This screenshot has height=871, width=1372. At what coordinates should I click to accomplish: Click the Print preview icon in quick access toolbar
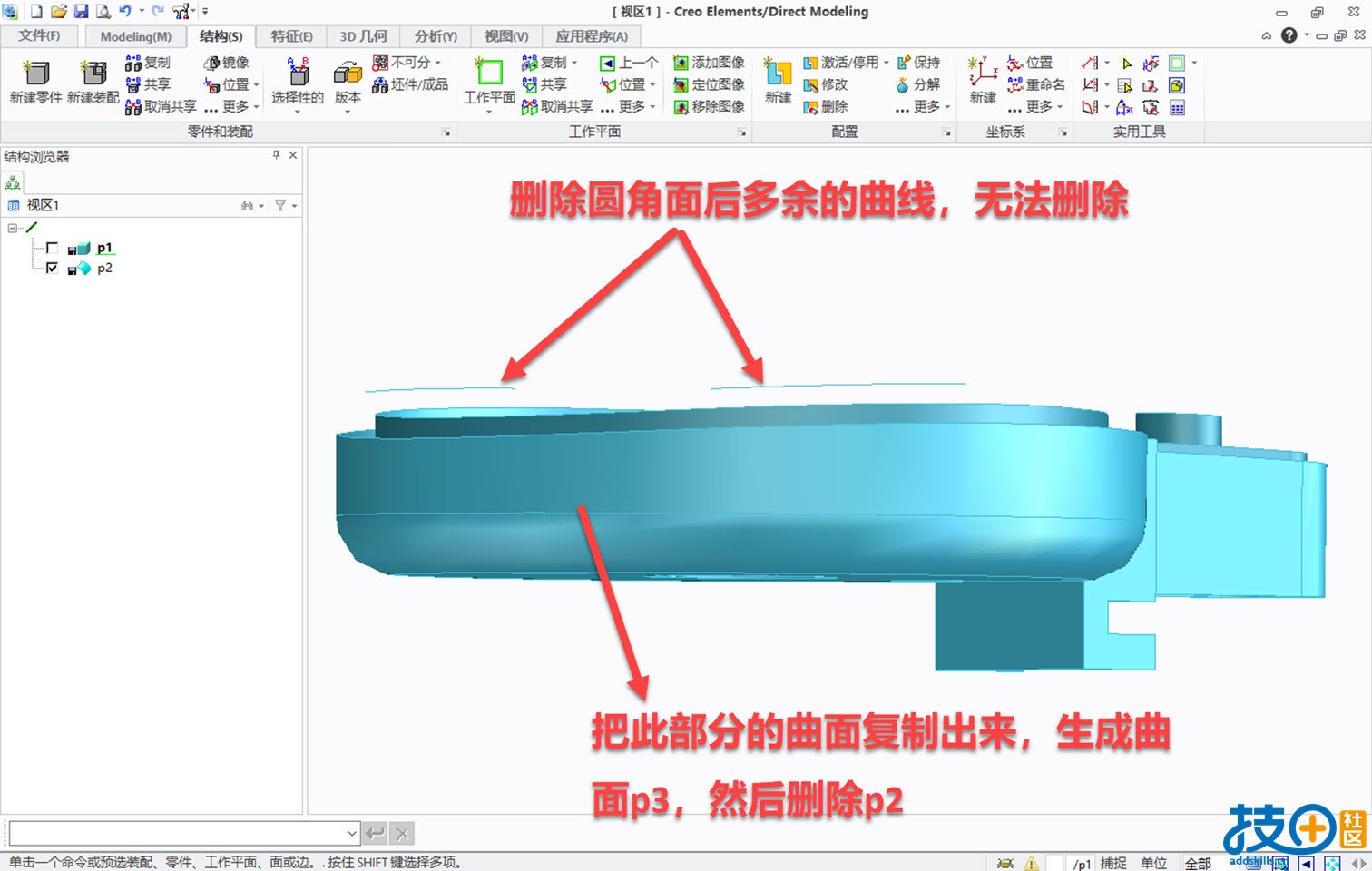tap(103, 12)
